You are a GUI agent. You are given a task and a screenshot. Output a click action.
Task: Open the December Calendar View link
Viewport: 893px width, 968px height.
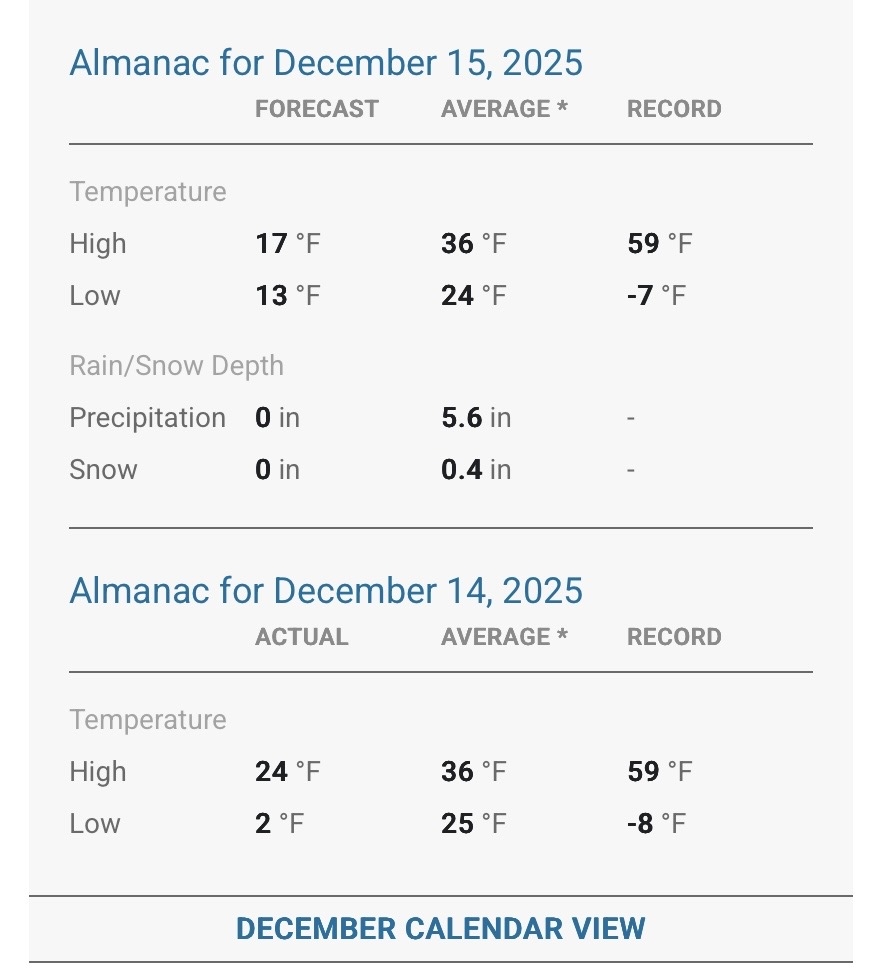point(440,928)
